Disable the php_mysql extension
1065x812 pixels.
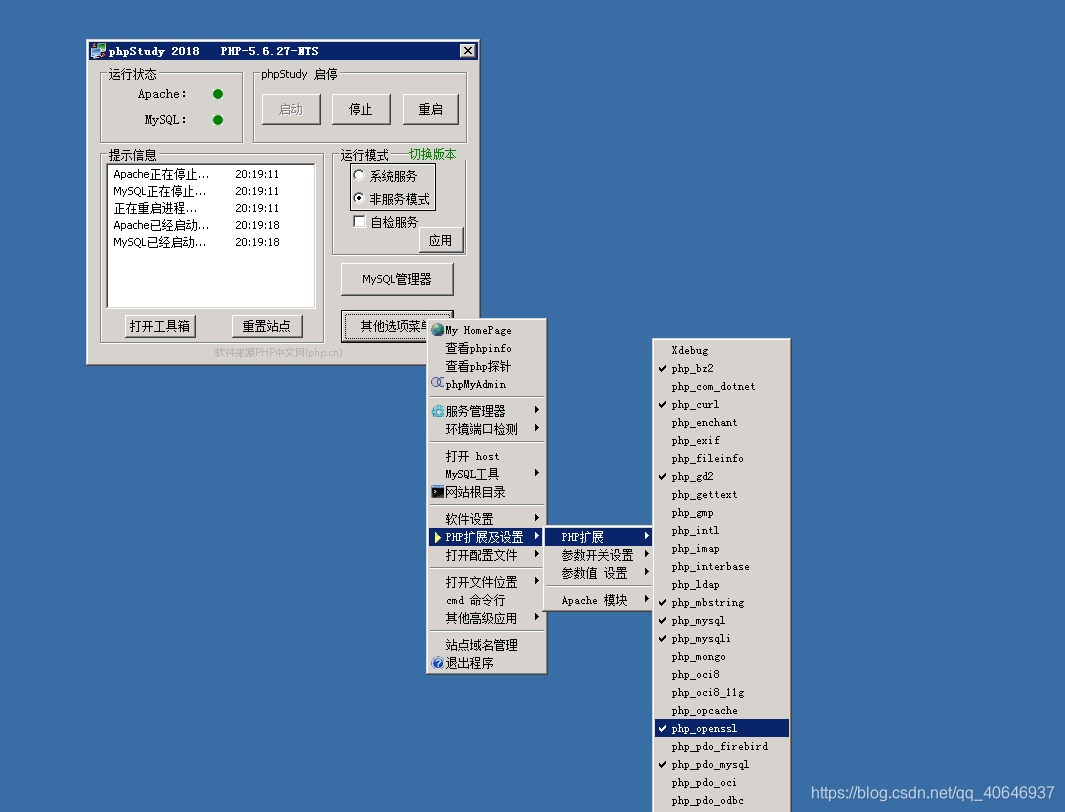(x=721, y=621)
